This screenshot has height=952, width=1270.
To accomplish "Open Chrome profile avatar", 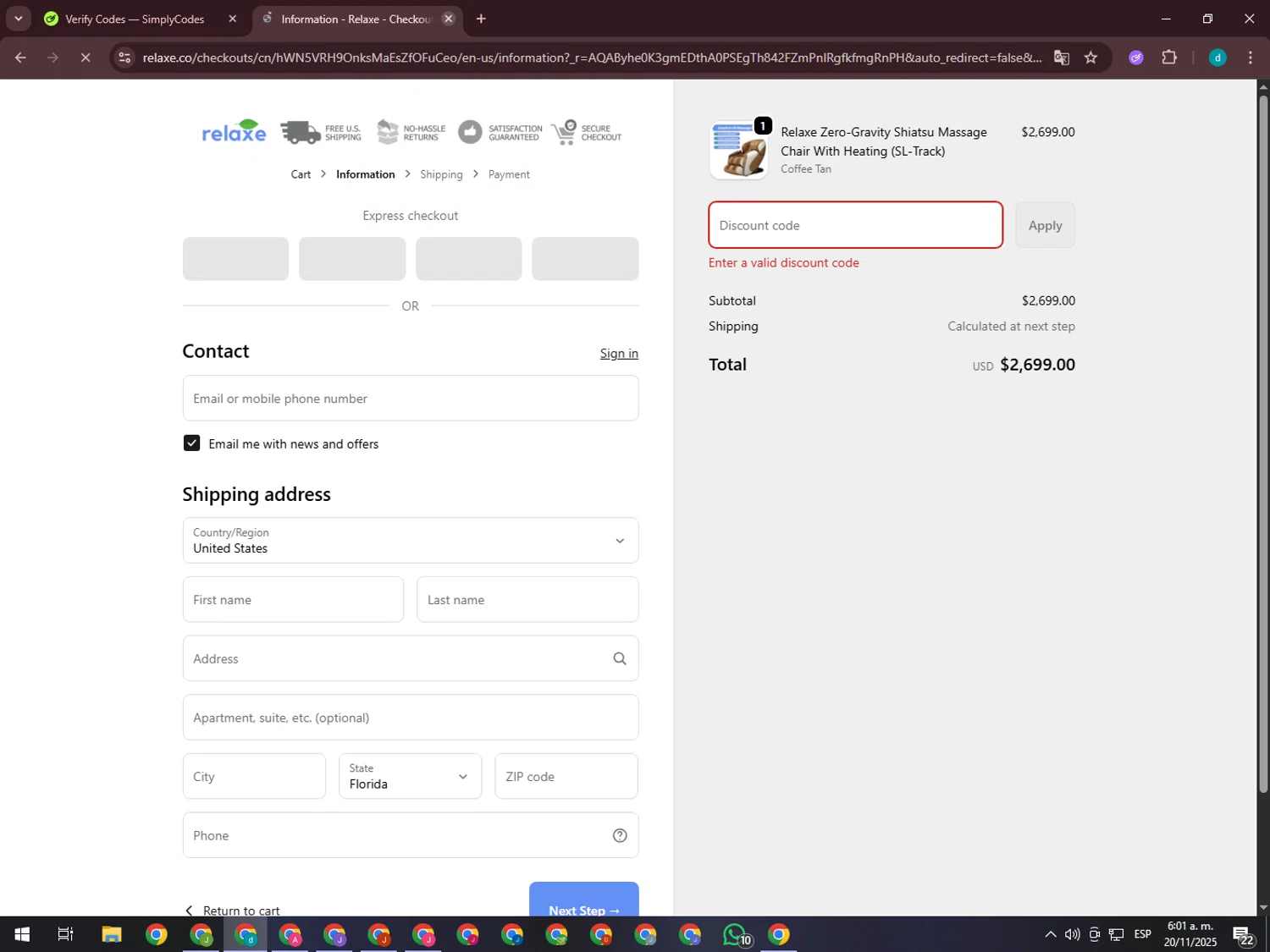I will pyautogui.click(x=1218, y=58).
